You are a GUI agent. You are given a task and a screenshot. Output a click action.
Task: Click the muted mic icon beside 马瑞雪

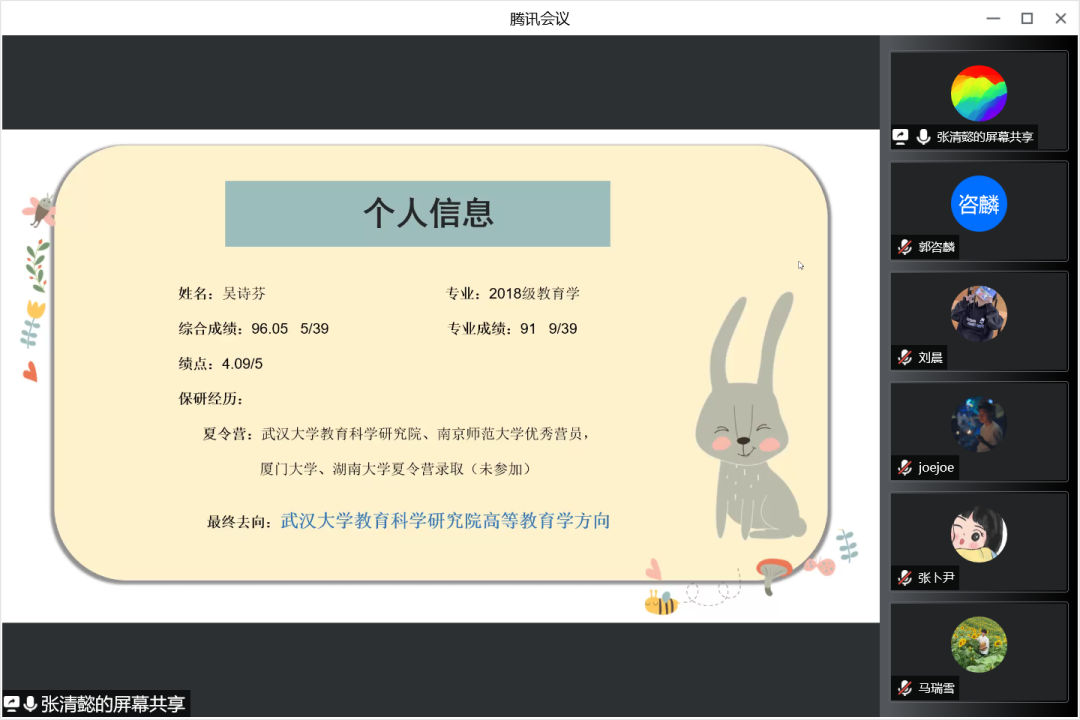tap(904, 687)
